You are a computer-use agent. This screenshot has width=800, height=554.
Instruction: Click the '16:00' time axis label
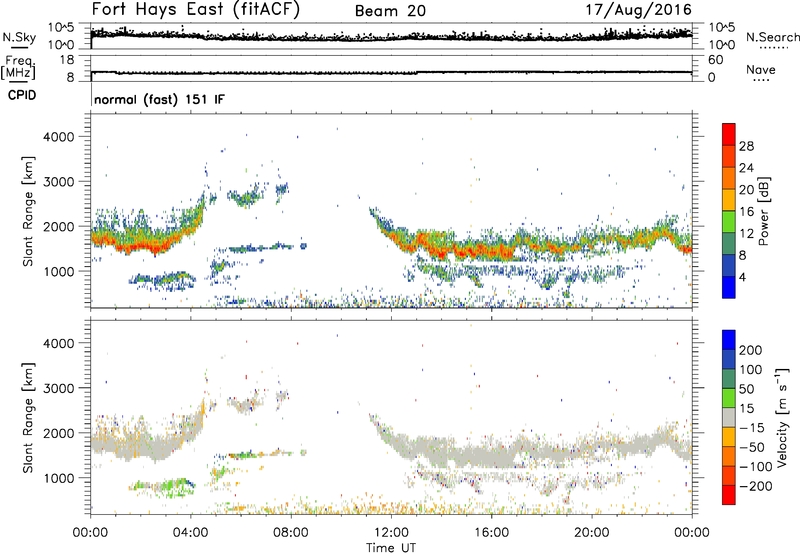pyautogui.click(x=491, y=533)
